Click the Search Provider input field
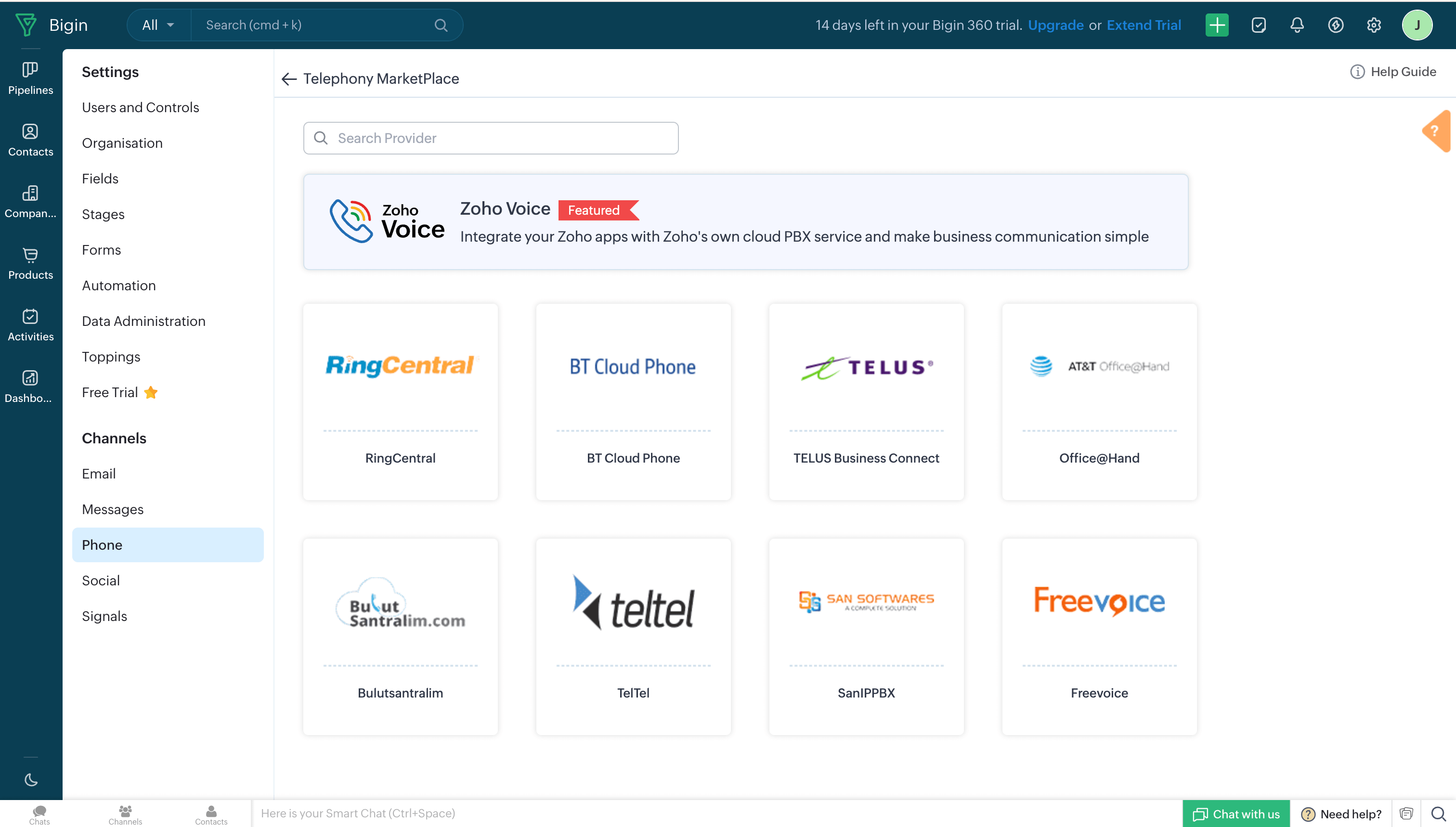This screenshot has width=1456, height=827. [x=491, y=138]
